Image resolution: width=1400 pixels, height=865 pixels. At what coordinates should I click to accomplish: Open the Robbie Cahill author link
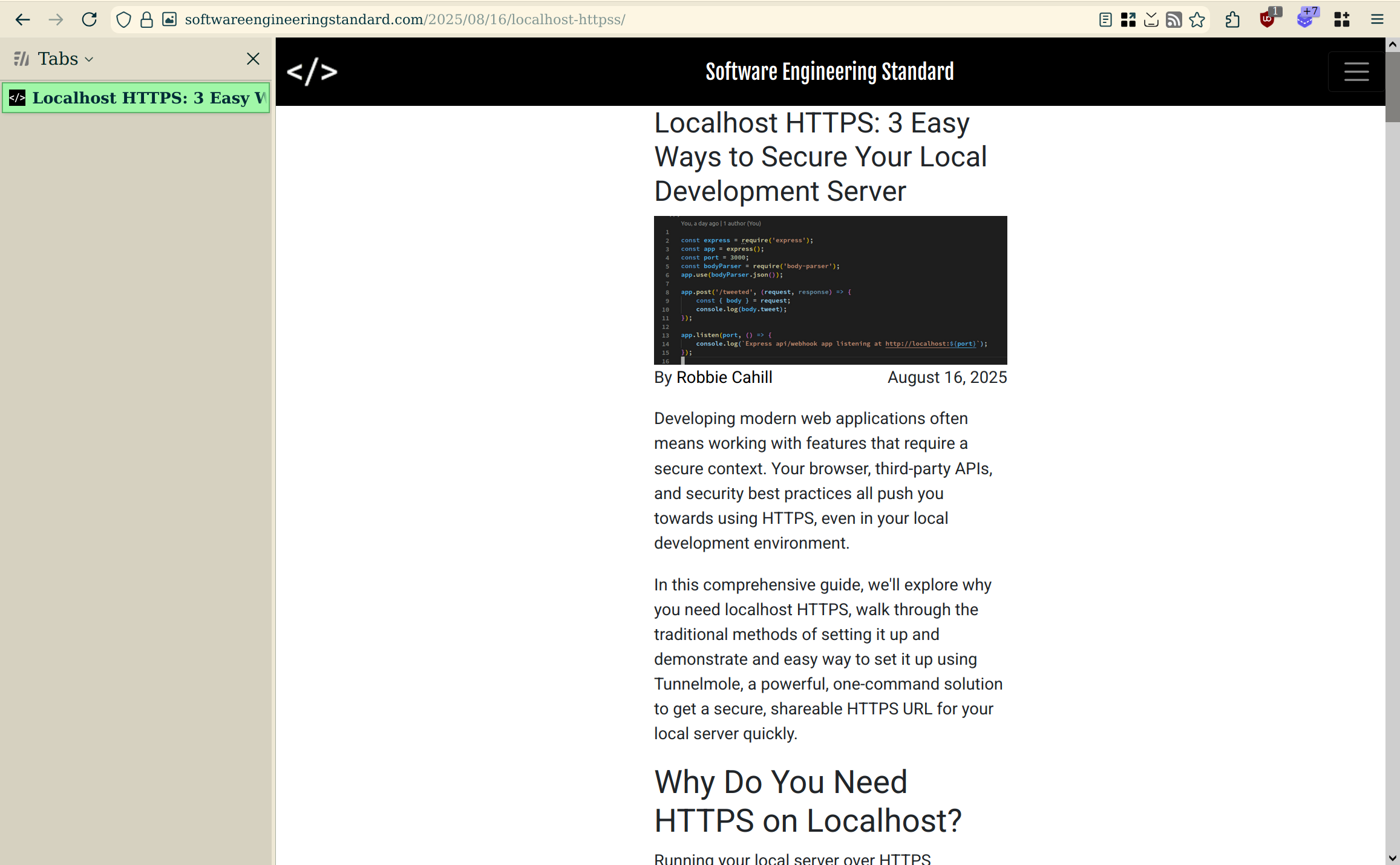coord(724,377)
